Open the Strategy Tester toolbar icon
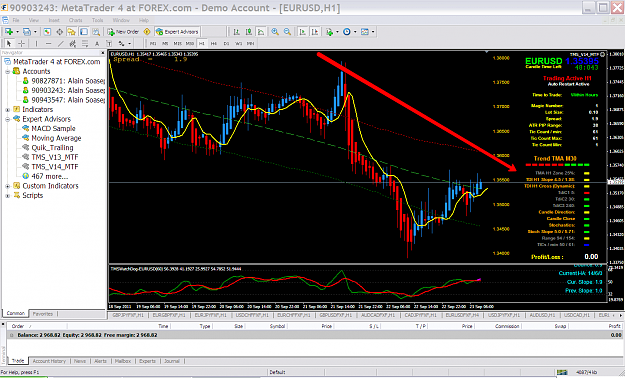 click(96, 32)
